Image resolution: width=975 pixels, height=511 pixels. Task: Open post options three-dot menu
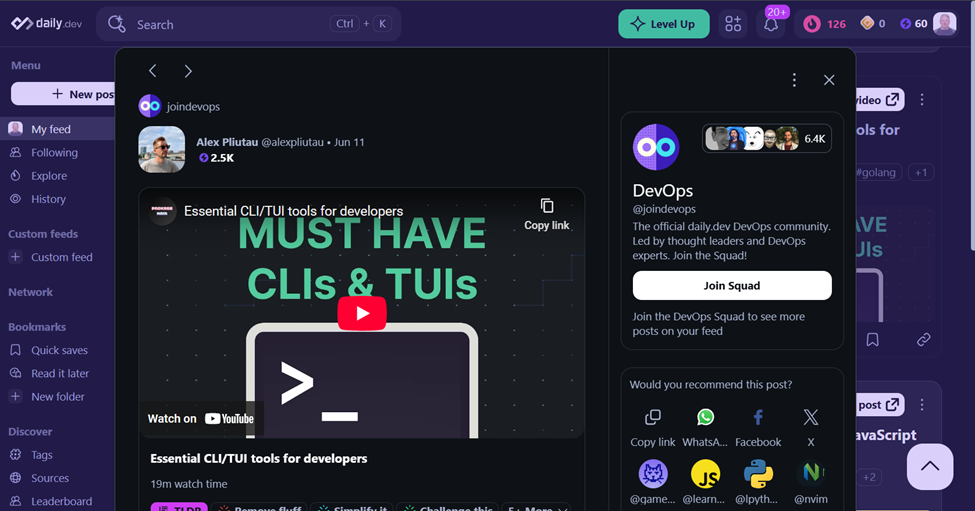coord(794,80)
